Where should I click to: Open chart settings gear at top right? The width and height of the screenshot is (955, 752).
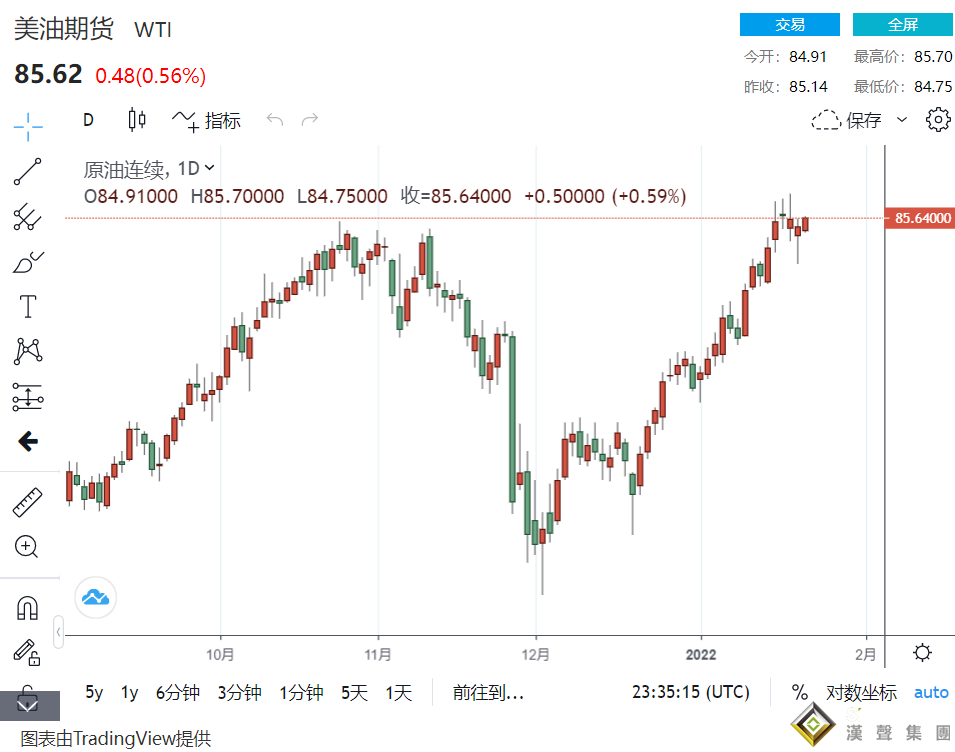coord(937,120)
